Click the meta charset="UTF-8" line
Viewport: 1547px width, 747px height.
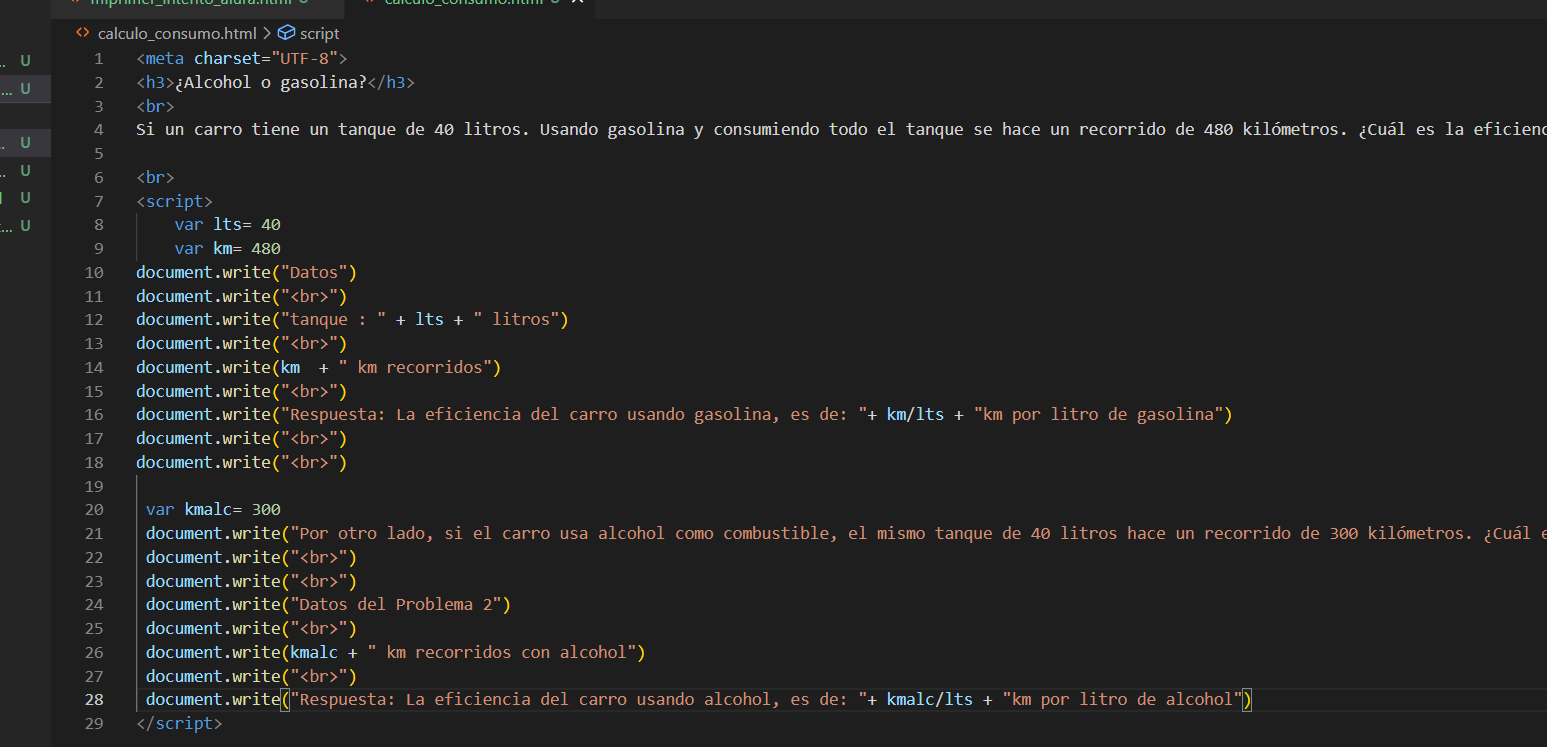coord(241,58)
